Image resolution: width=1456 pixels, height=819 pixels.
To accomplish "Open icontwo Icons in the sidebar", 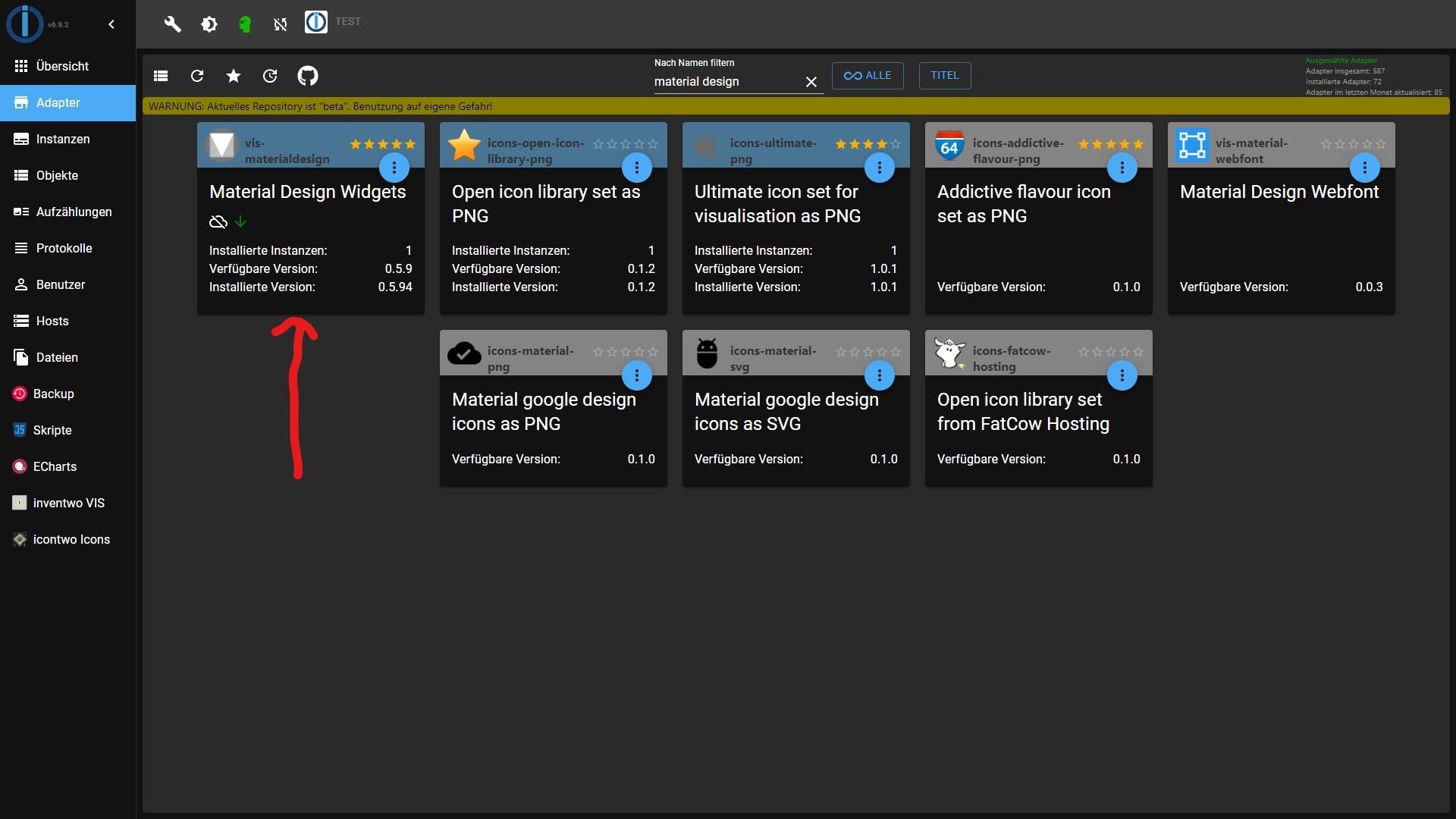I will point(68,540).
